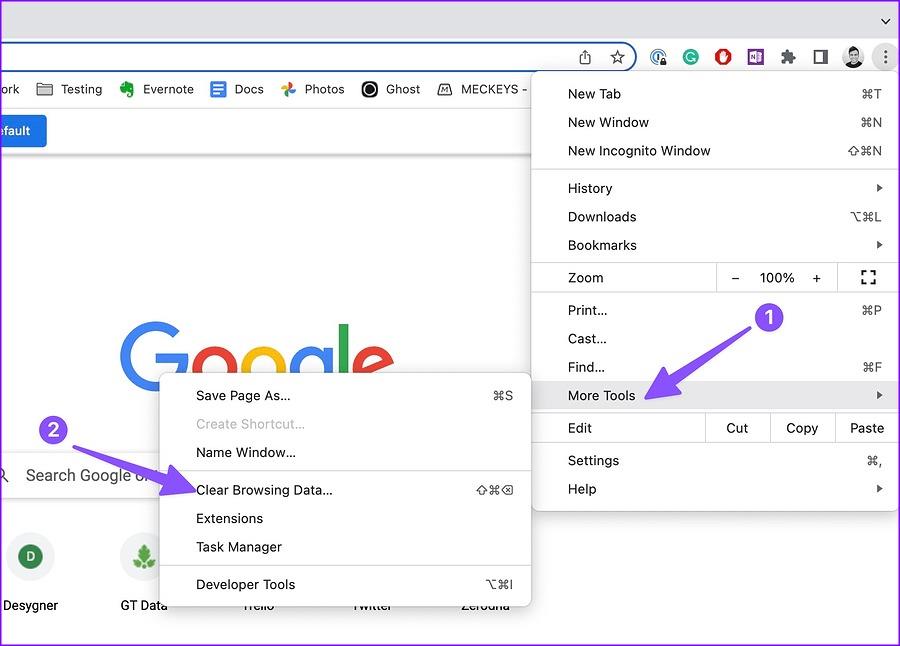Open the Evernote bookmark
The height and width of the screenshot is (646, 900).
156,89
